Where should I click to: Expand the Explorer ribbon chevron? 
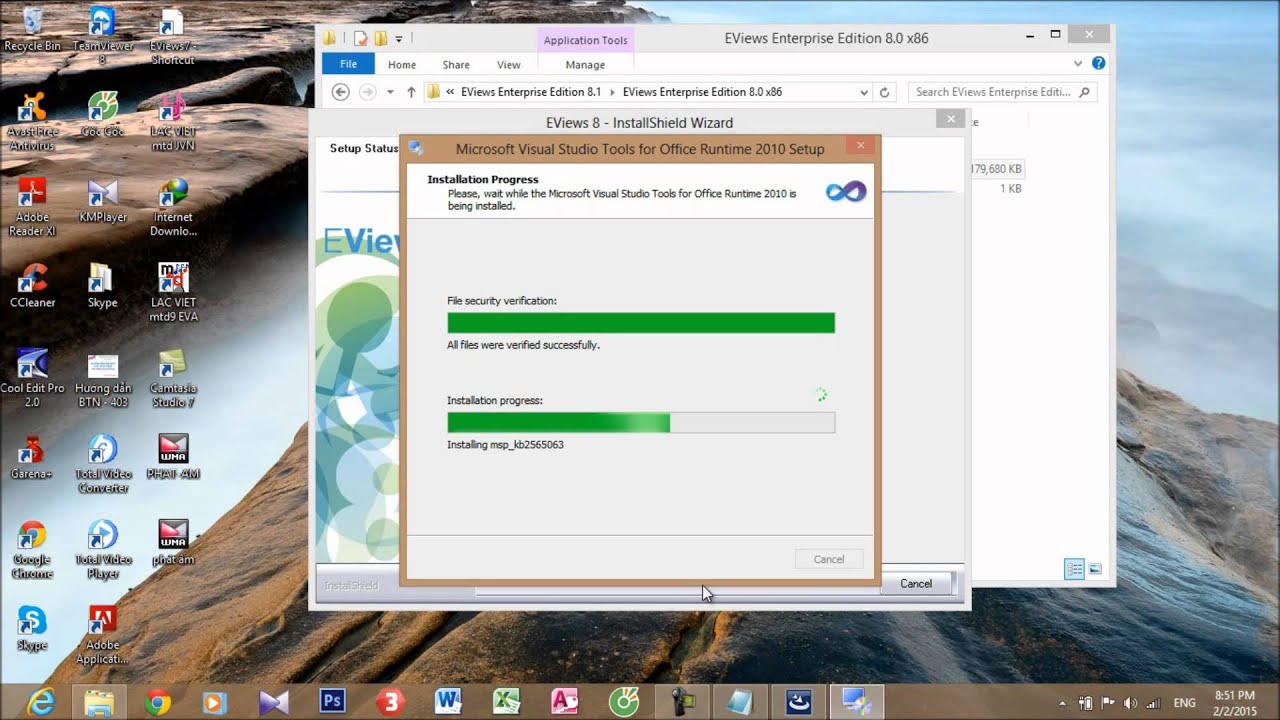tap(1078, 63)
